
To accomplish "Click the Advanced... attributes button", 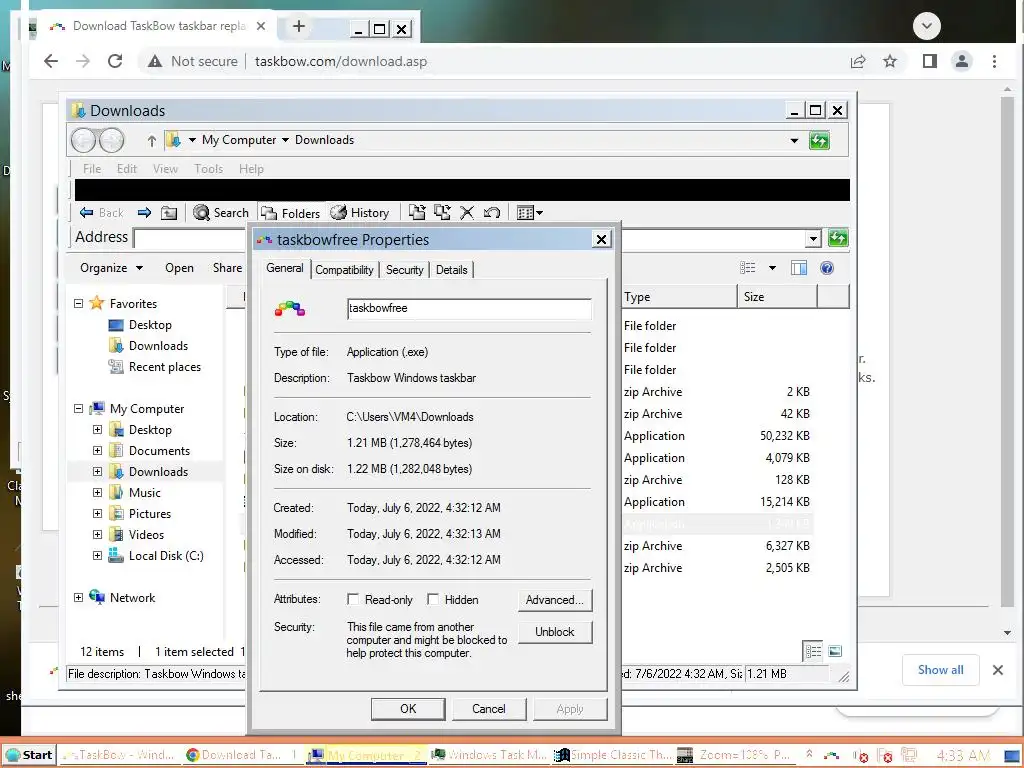I will coord(555,600).
